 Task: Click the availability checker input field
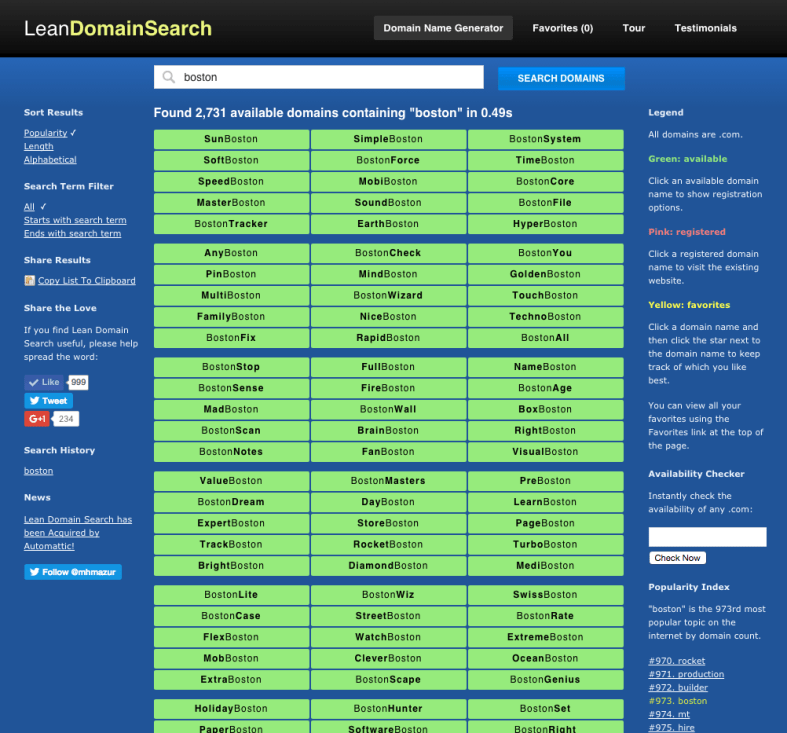pyautogui.click(x=707, y=537)
